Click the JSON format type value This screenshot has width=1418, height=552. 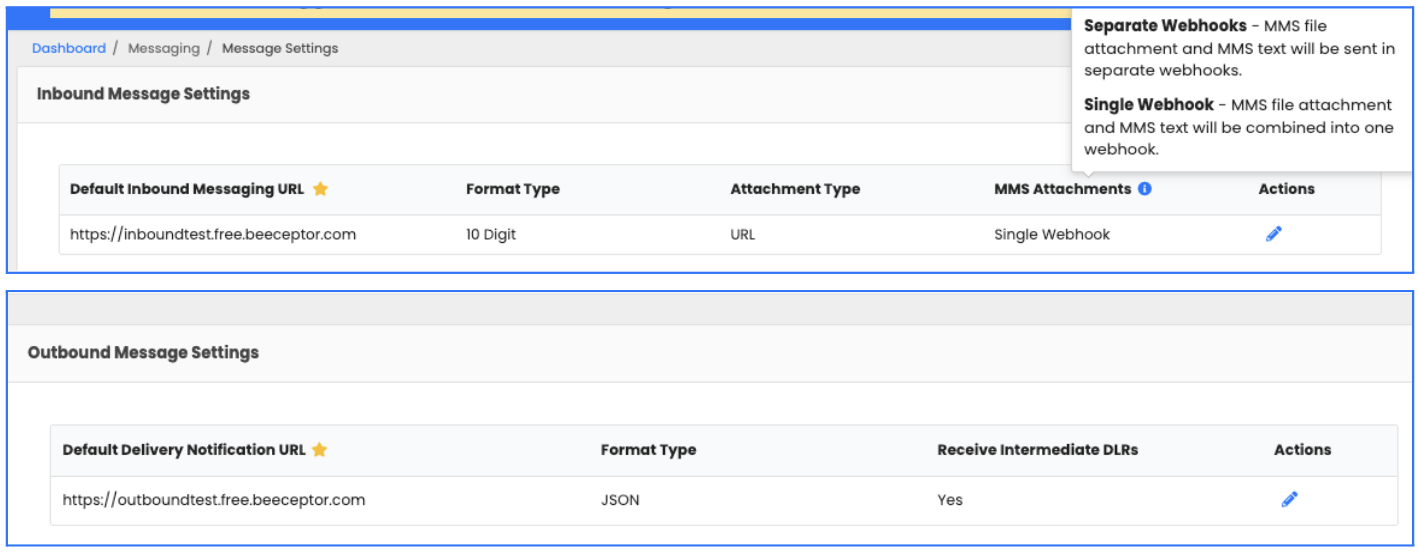[x=620, y=500]
